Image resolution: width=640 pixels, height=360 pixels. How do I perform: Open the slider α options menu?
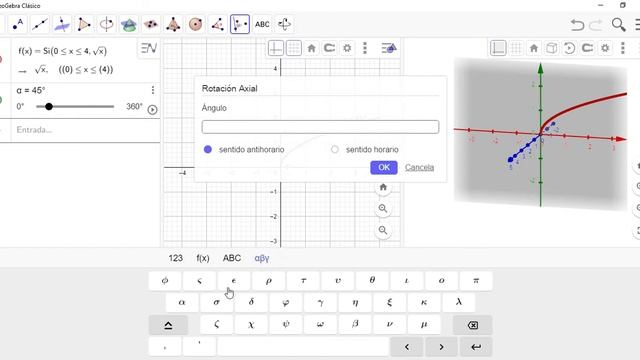(153, 90)
